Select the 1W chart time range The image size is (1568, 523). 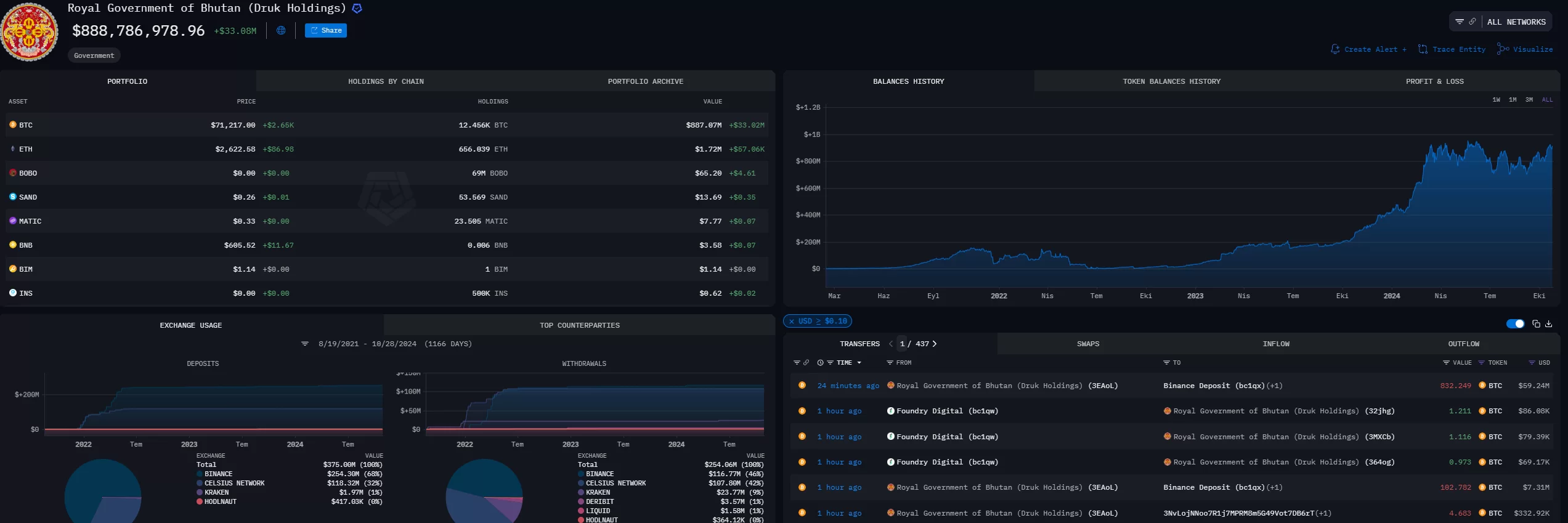click(1496, 100)
